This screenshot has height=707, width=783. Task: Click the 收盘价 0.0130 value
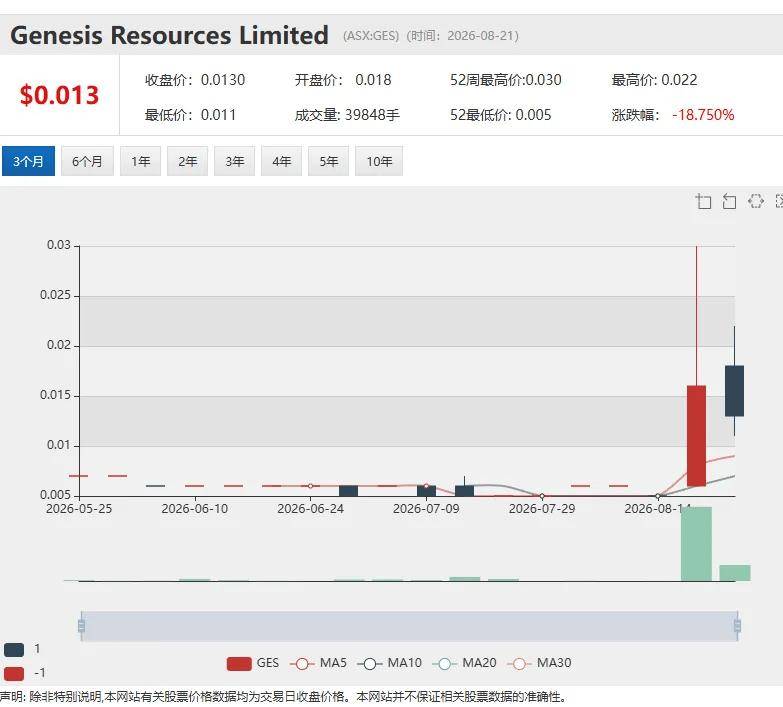[x=195, y=80]
